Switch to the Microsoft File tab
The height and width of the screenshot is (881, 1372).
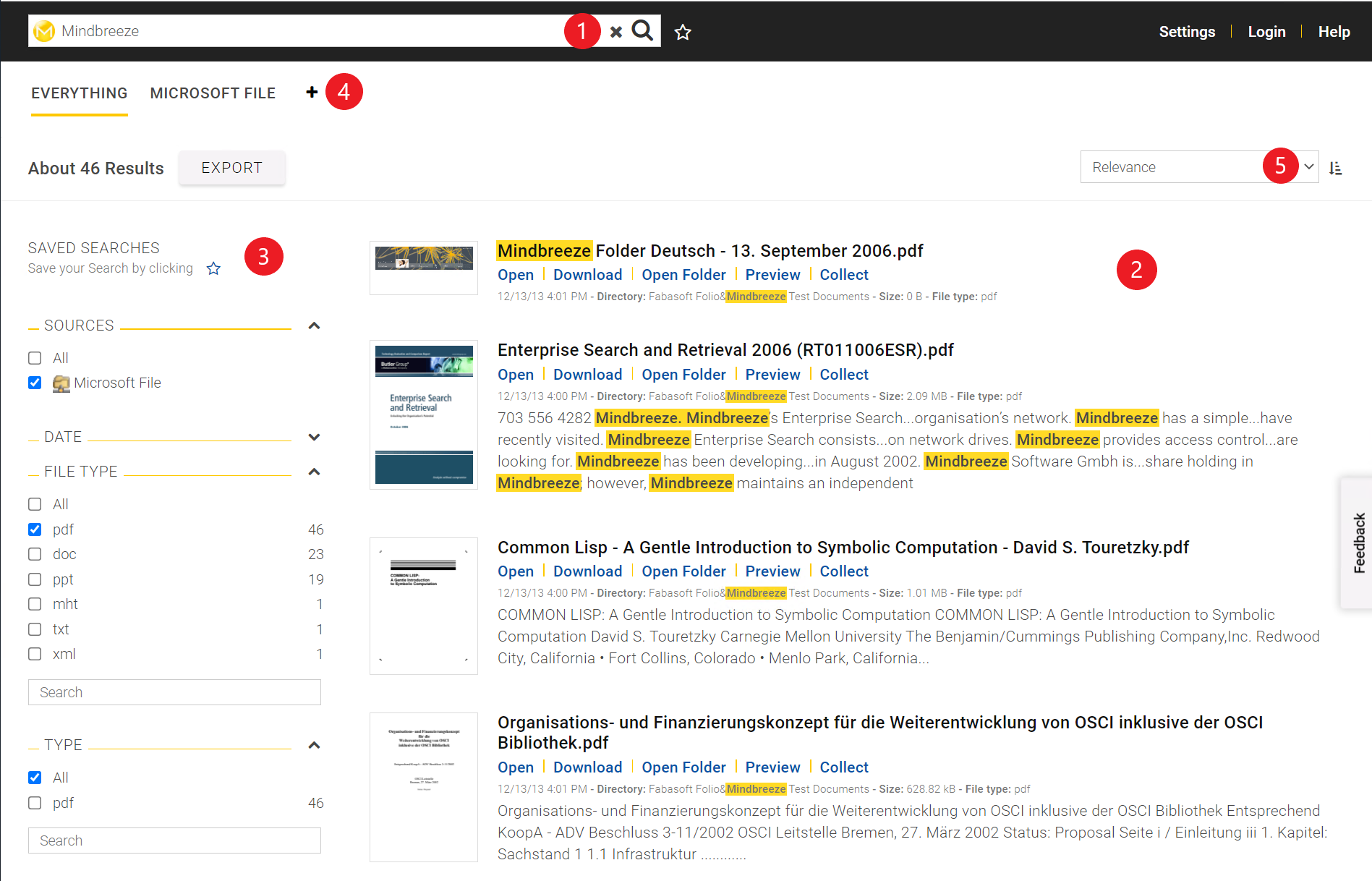(x=213, y=93)
